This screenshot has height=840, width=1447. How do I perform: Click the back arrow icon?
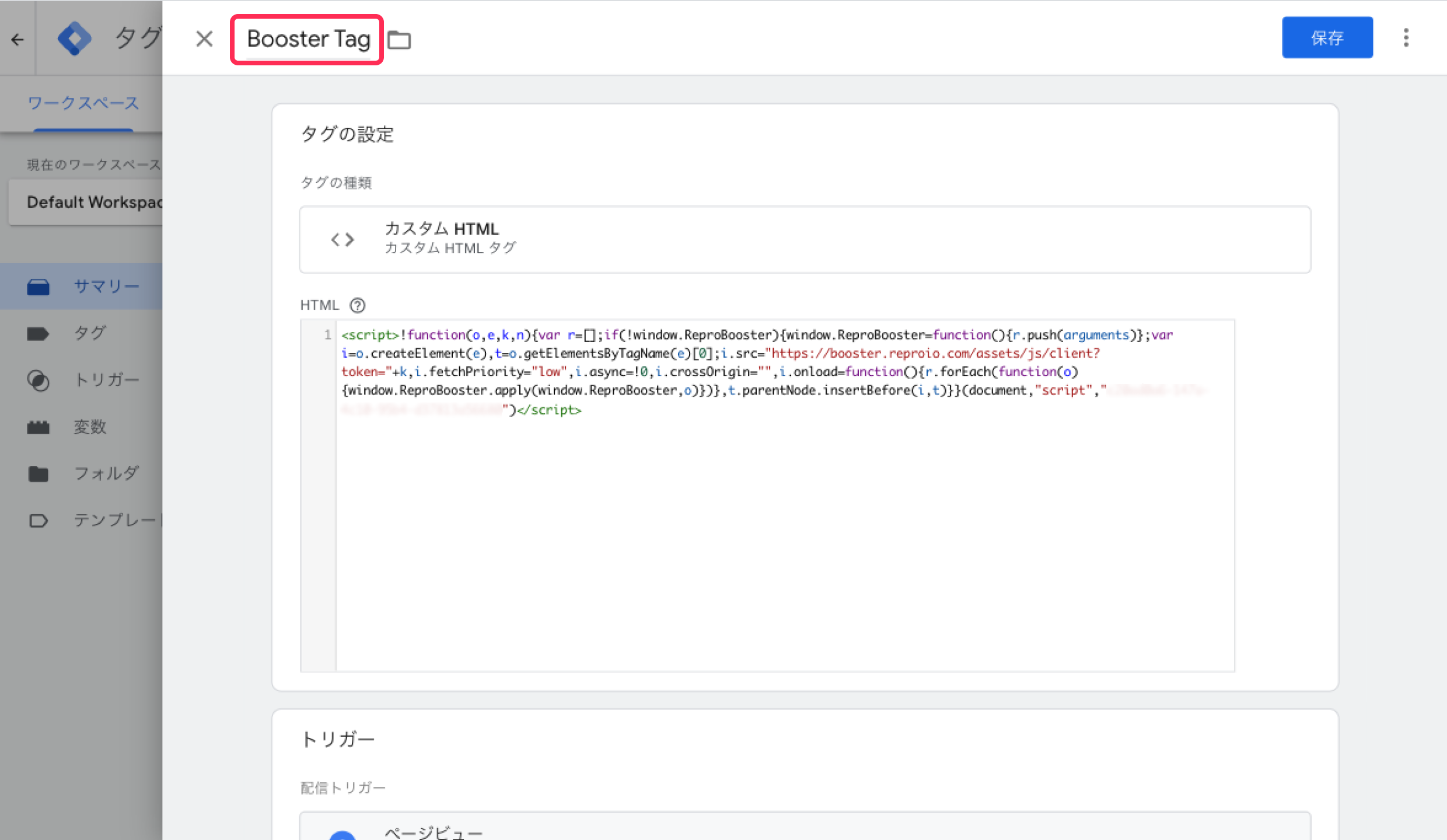[18, 39]
